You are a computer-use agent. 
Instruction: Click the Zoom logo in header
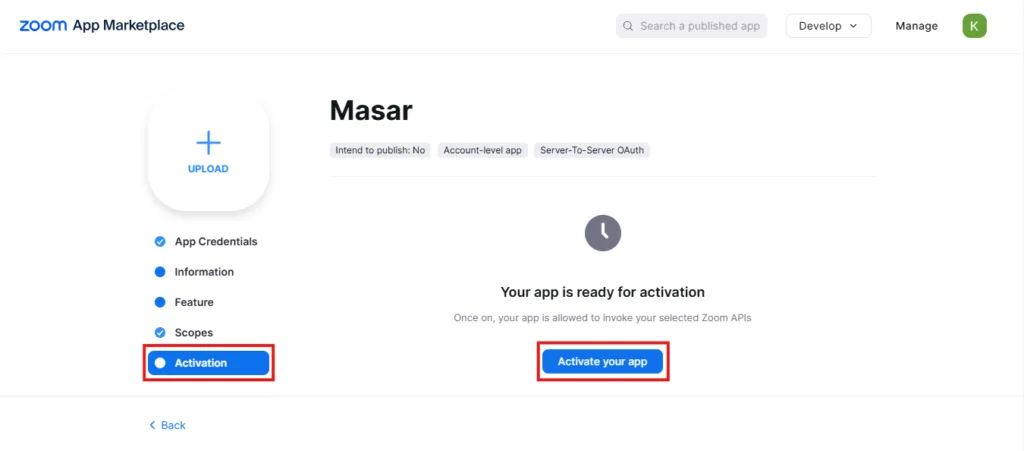point(43,26)
